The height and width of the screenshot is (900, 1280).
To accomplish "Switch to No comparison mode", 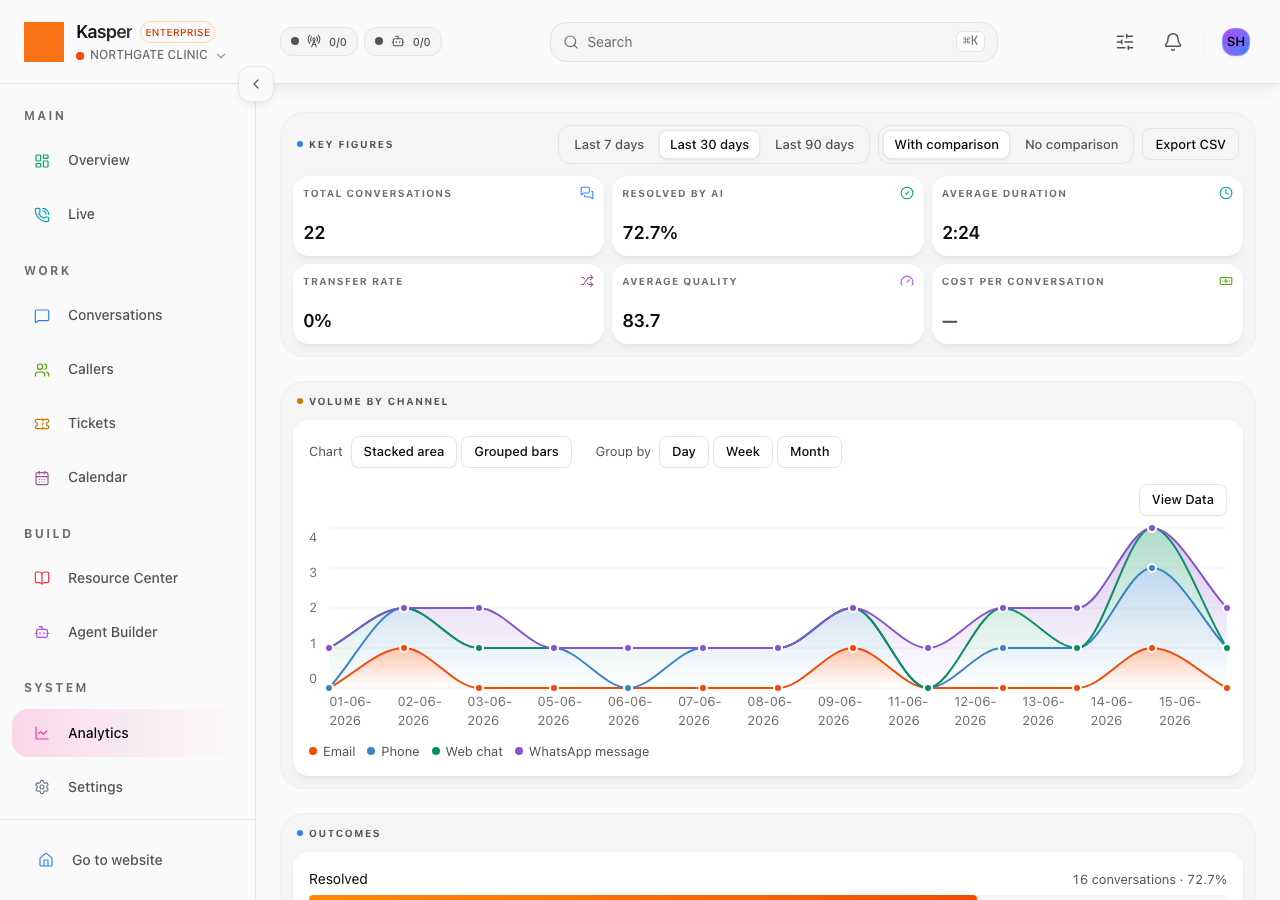I will pyautogui.click(x=1071, y=144).
